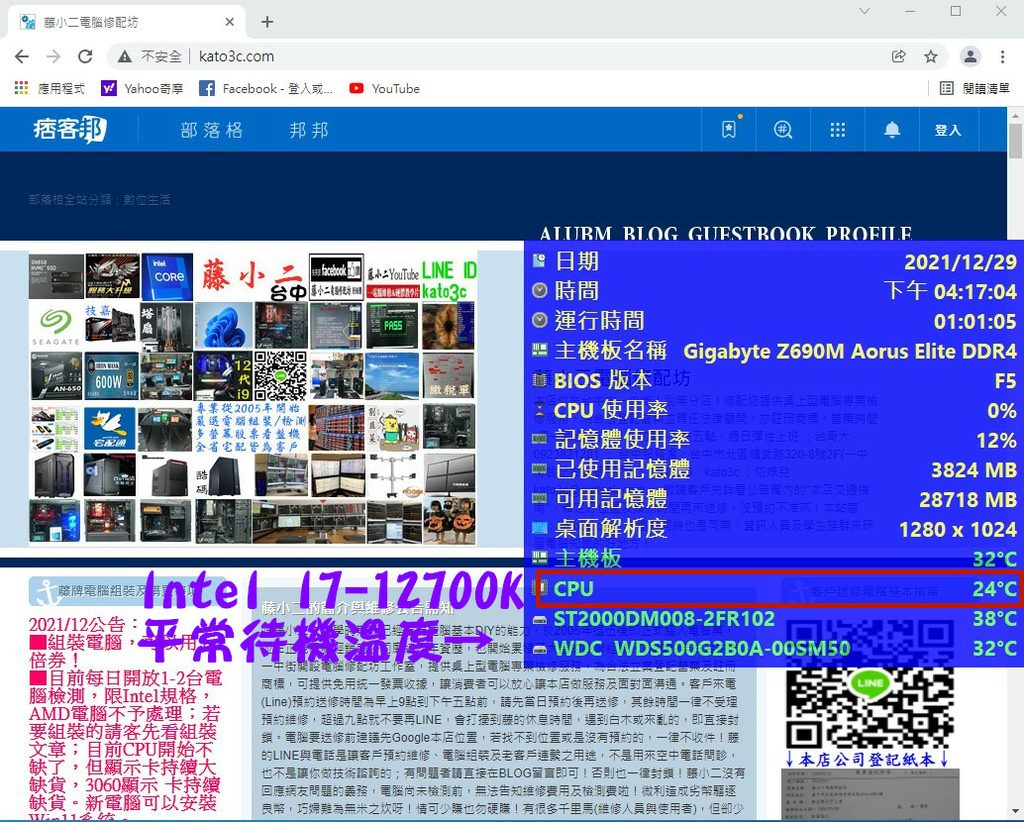Open the Chrome profile avatar
The width and height of the screenshot is (1024, 822).
tap(970, 57)
